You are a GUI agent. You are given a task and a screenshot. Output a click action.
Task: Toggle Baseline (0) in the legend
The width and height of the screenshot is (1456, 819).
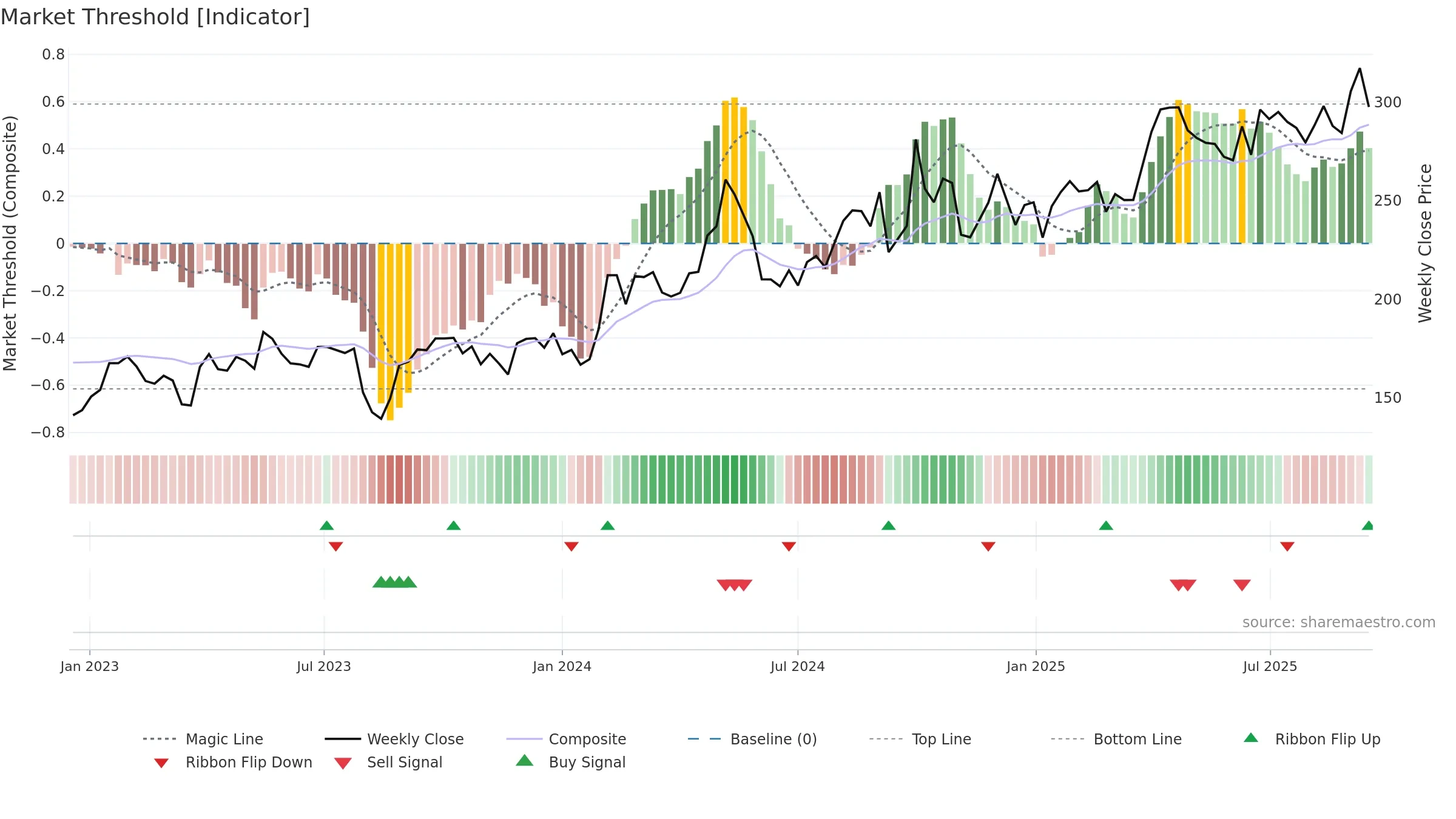pos(752,739)
